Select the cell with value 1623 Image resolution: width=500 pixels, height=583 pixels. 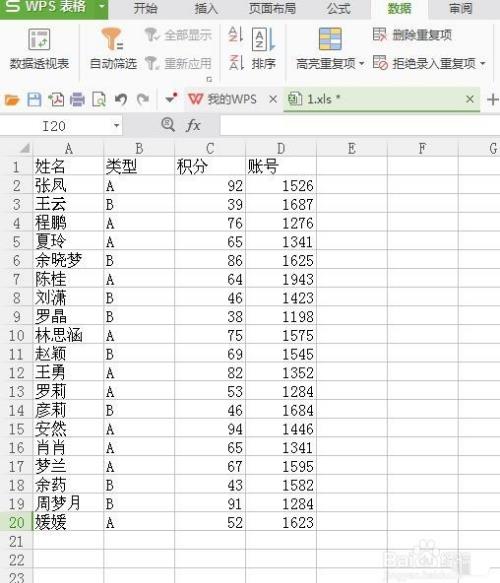281,522
